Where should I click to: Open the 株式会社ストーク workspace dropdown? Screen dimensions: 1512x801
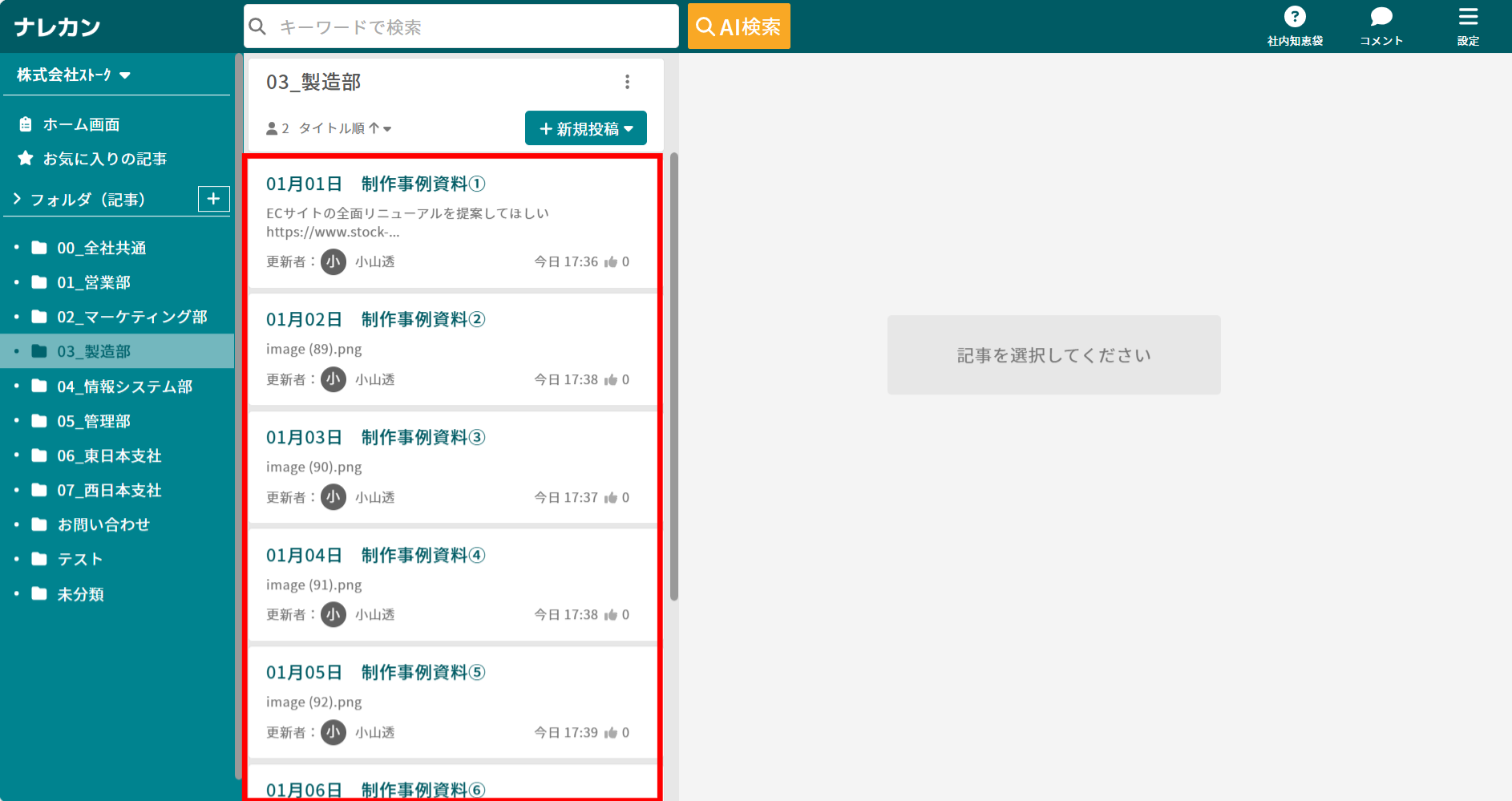pos(125,75)
